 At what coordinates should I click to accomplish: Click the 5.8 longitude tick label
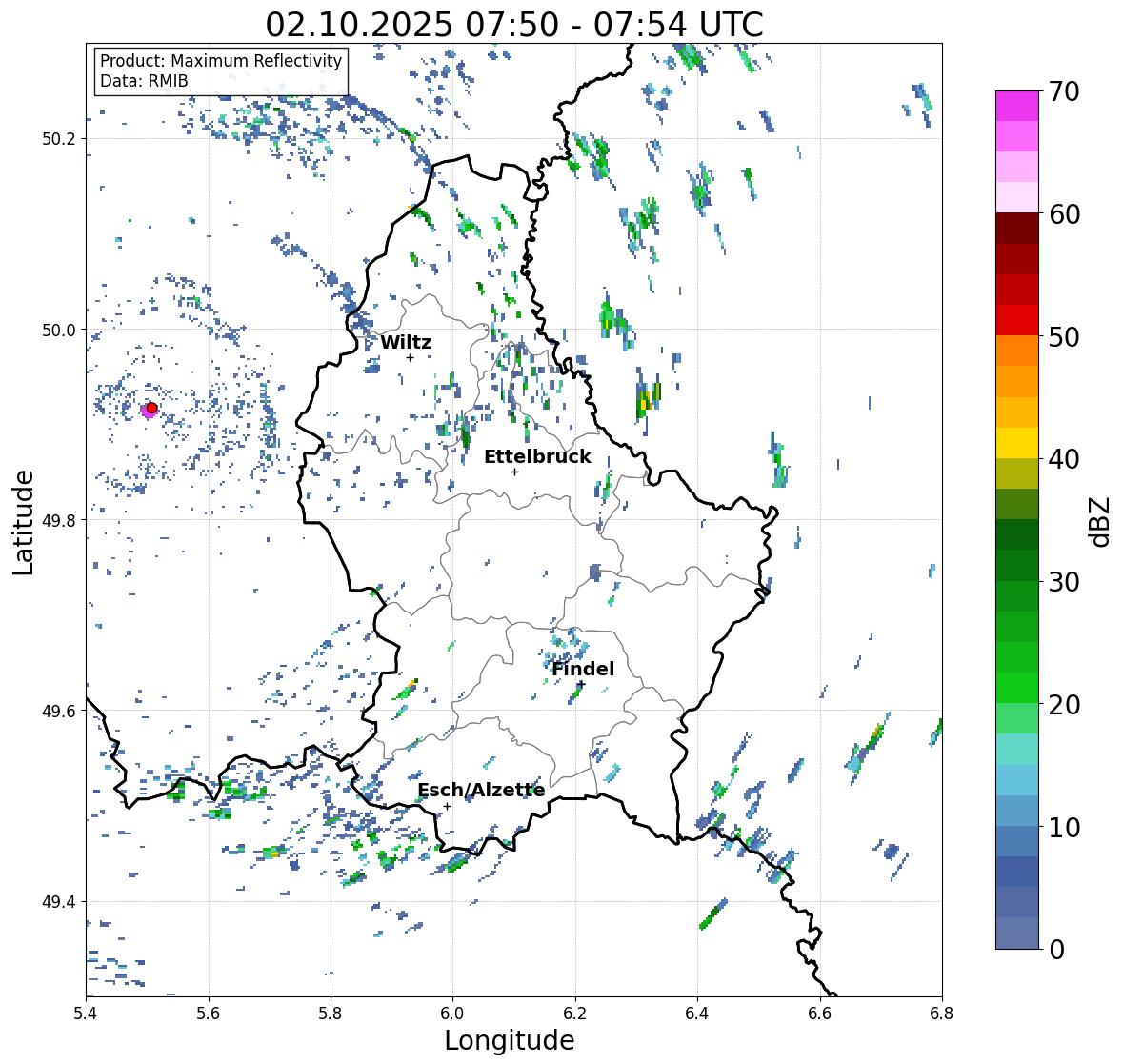coord(331,1014)
